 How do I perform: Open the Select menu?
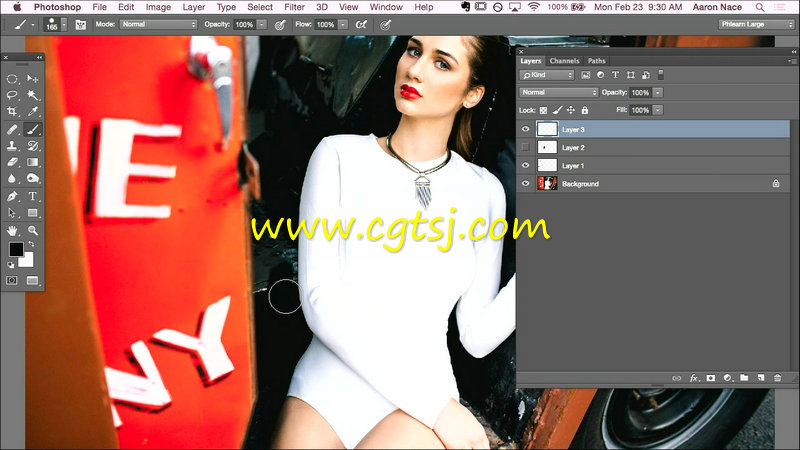pos(260,7)
